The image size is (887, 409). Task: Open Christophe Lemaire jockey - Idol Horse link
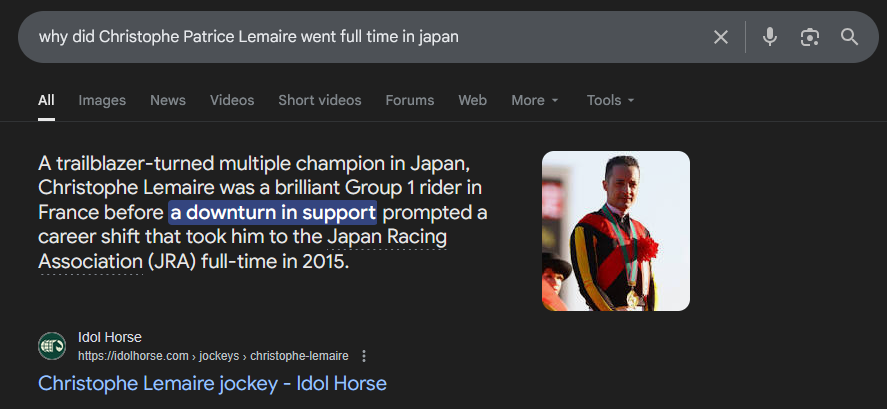pyautogui.click(x=212, y=383)
